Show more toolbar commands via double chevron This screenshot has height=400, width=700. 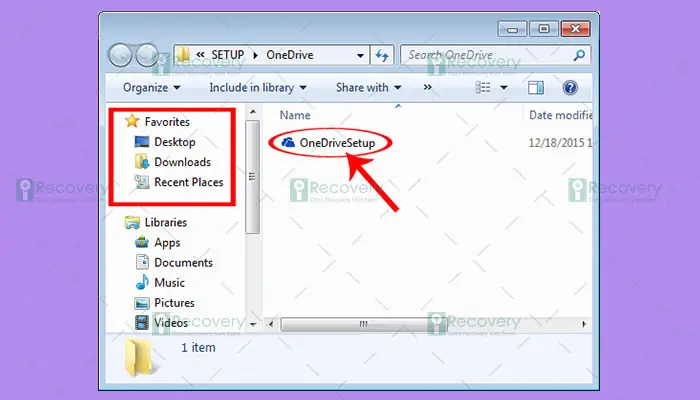[427, 88]
